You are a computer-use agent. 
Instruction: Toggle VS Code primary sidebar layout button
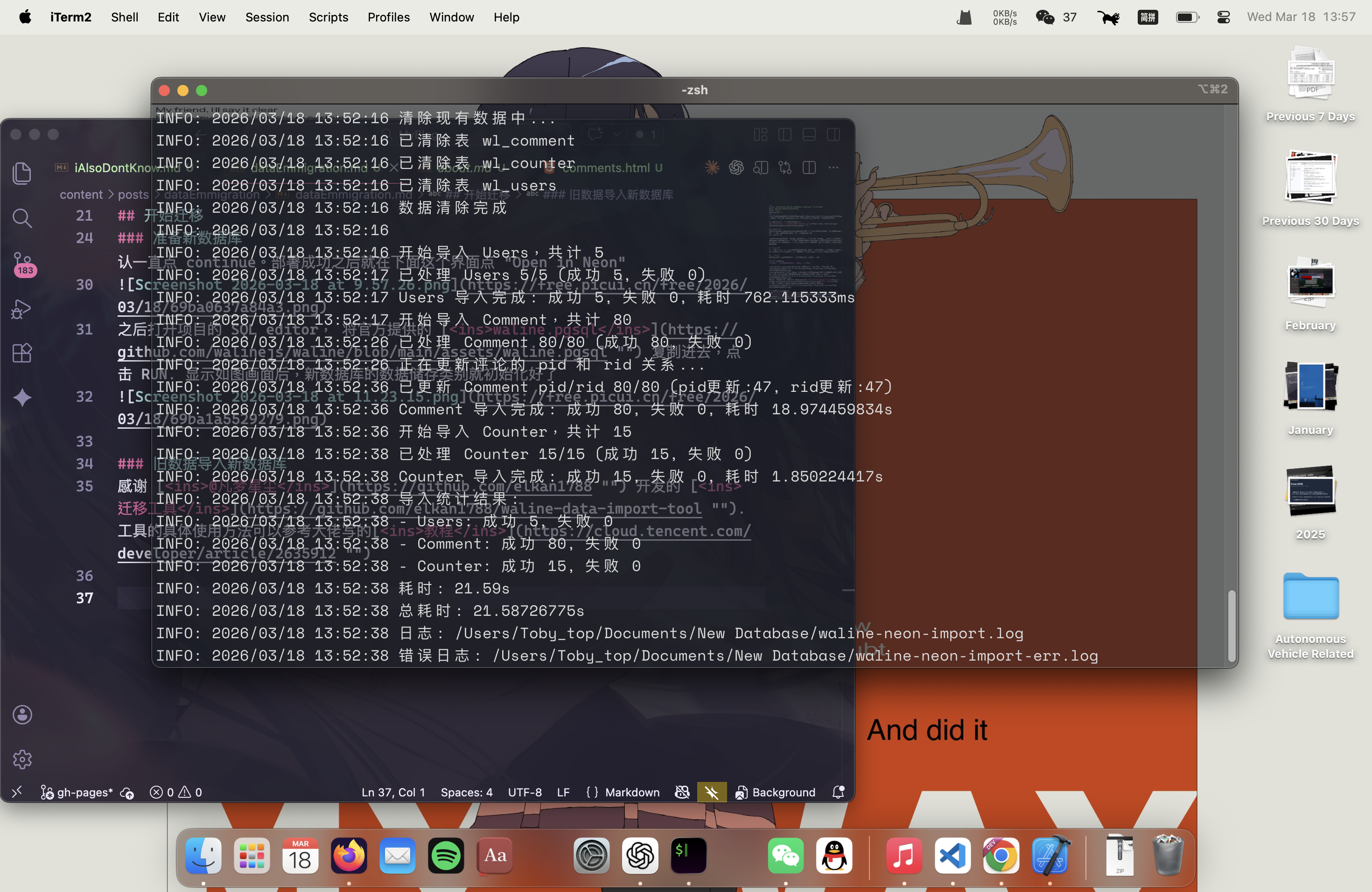pyautogui.click(x=784, y=134)
